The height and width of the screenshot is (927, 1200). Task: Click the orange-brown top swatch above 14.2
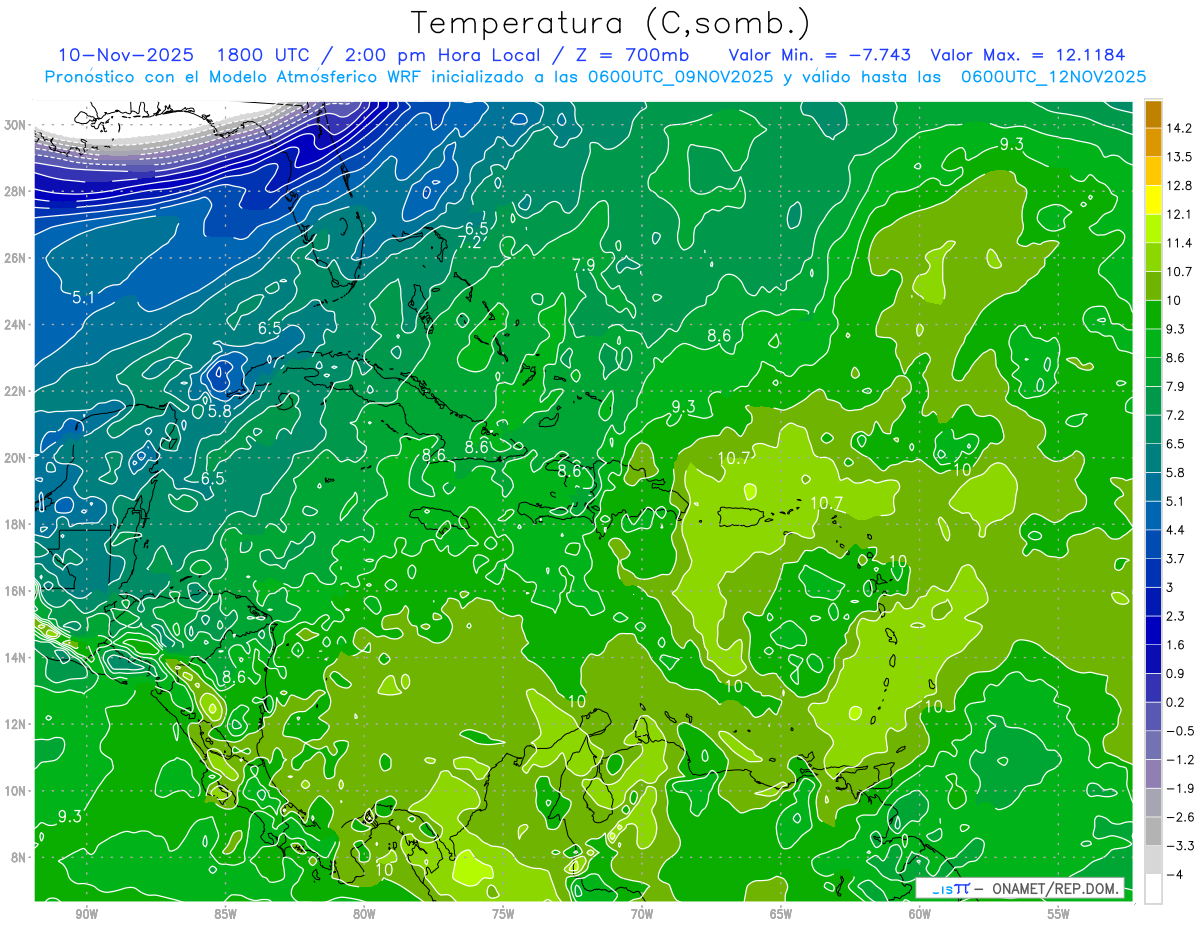tap(1153, 114)
